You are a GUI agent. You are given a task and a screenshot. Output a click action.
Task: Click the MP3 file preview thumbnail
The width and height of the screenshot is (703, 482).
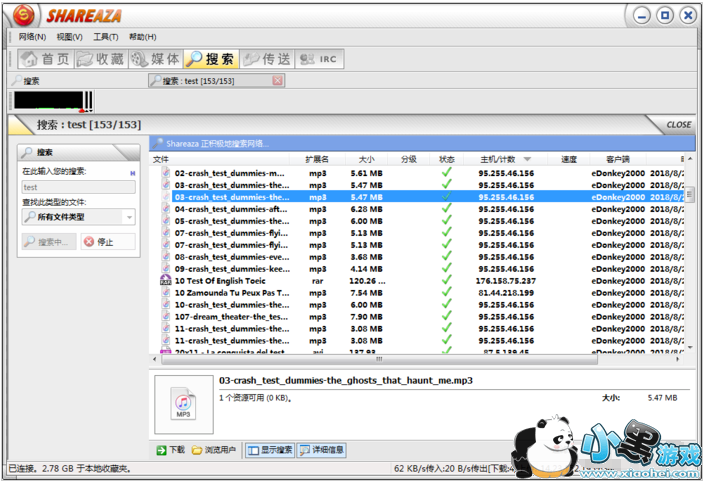(x=183, y=404)
